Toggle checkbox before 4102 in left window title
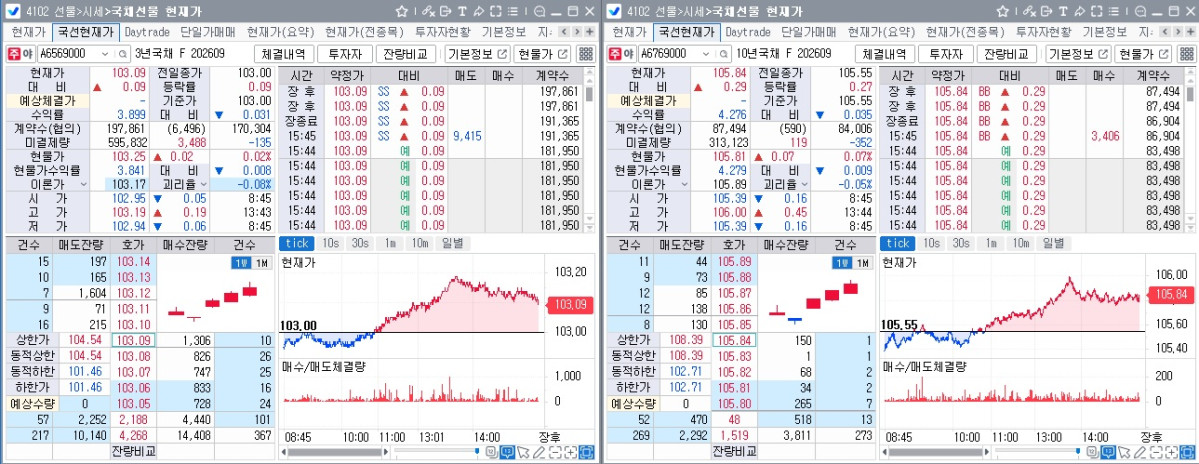The width and height of the screenshot is (1199, 464). (12, 11)
